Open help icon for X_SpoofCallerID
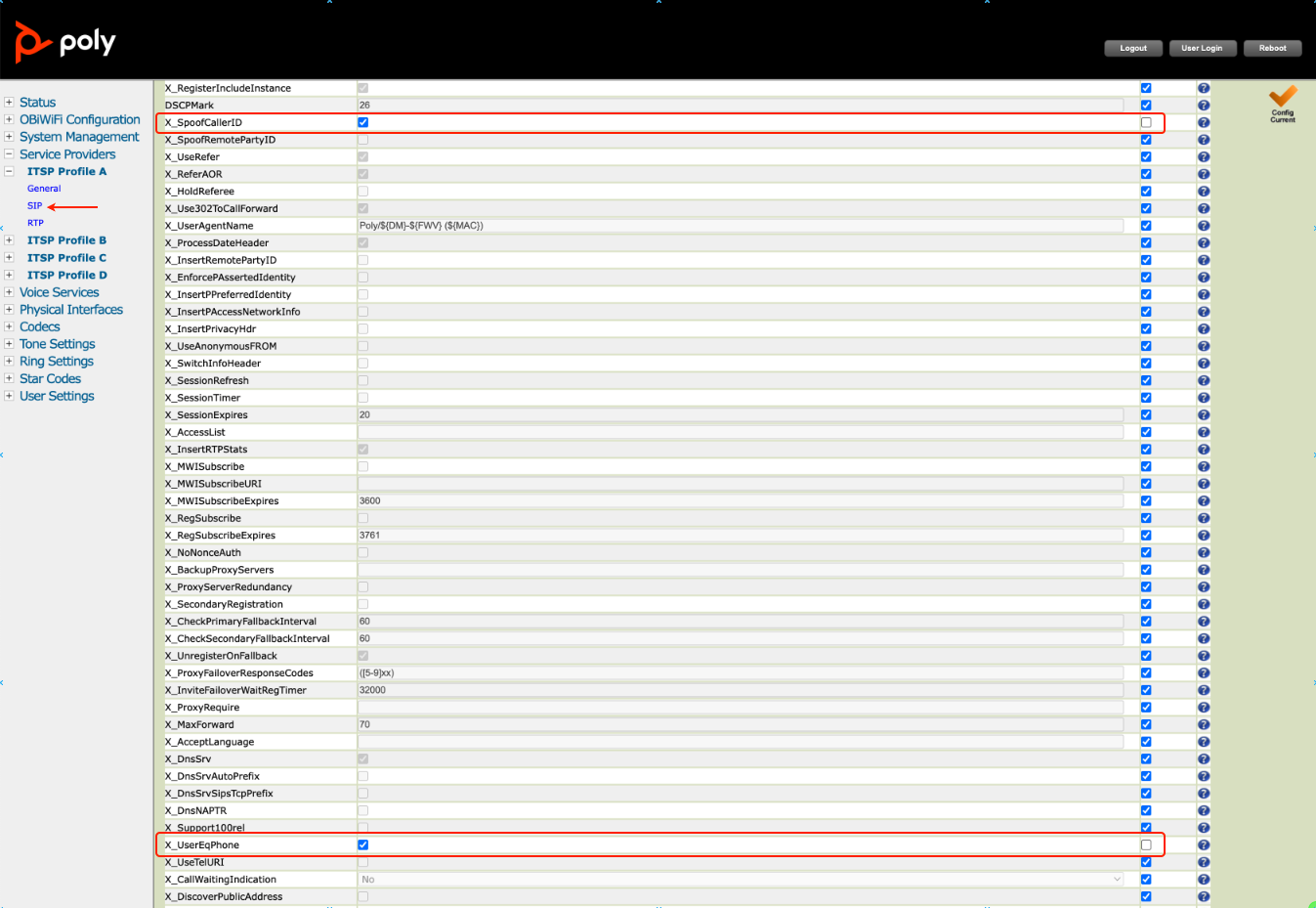Screen dimensions: 1316x908 pos(1204,123)
